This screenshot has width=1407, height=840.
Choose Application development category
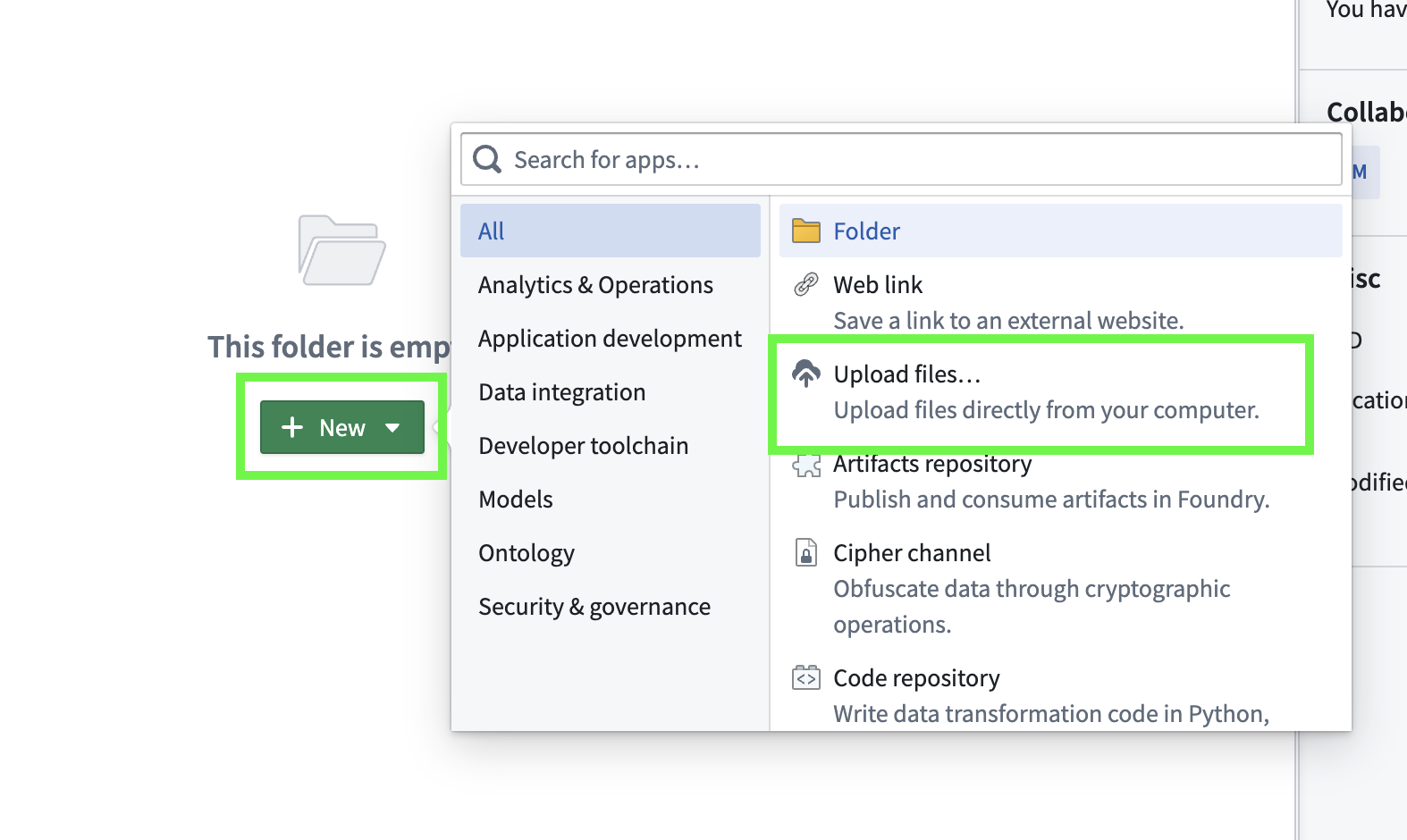tap(611, 338)
